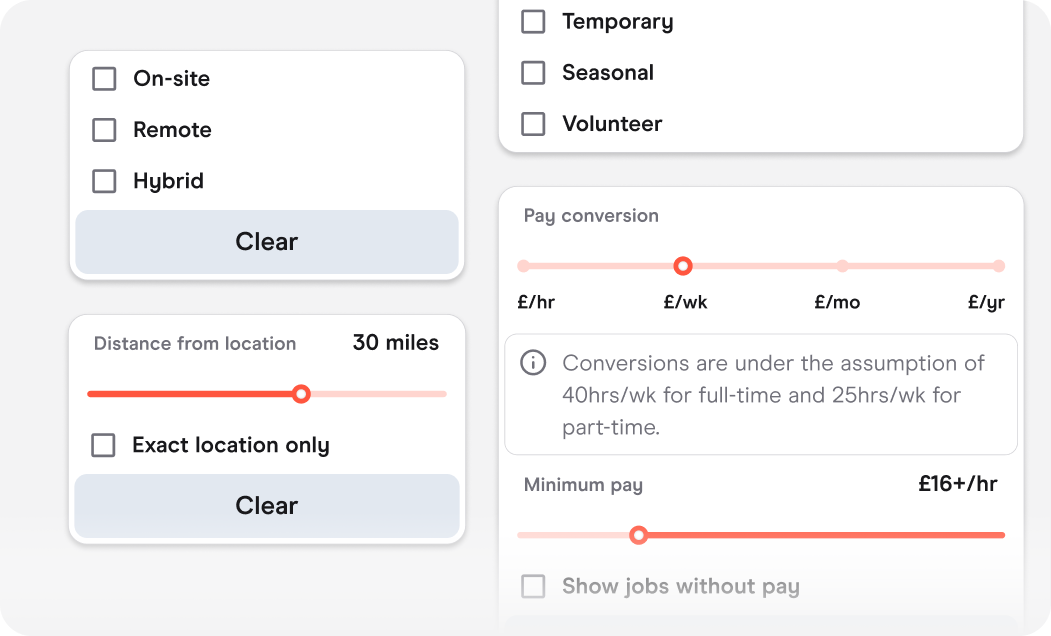Switch pay conversion to £/yr stop
Image resolution: width=1051 pixels, height=636 pixels.
click(x=998, y=266)
